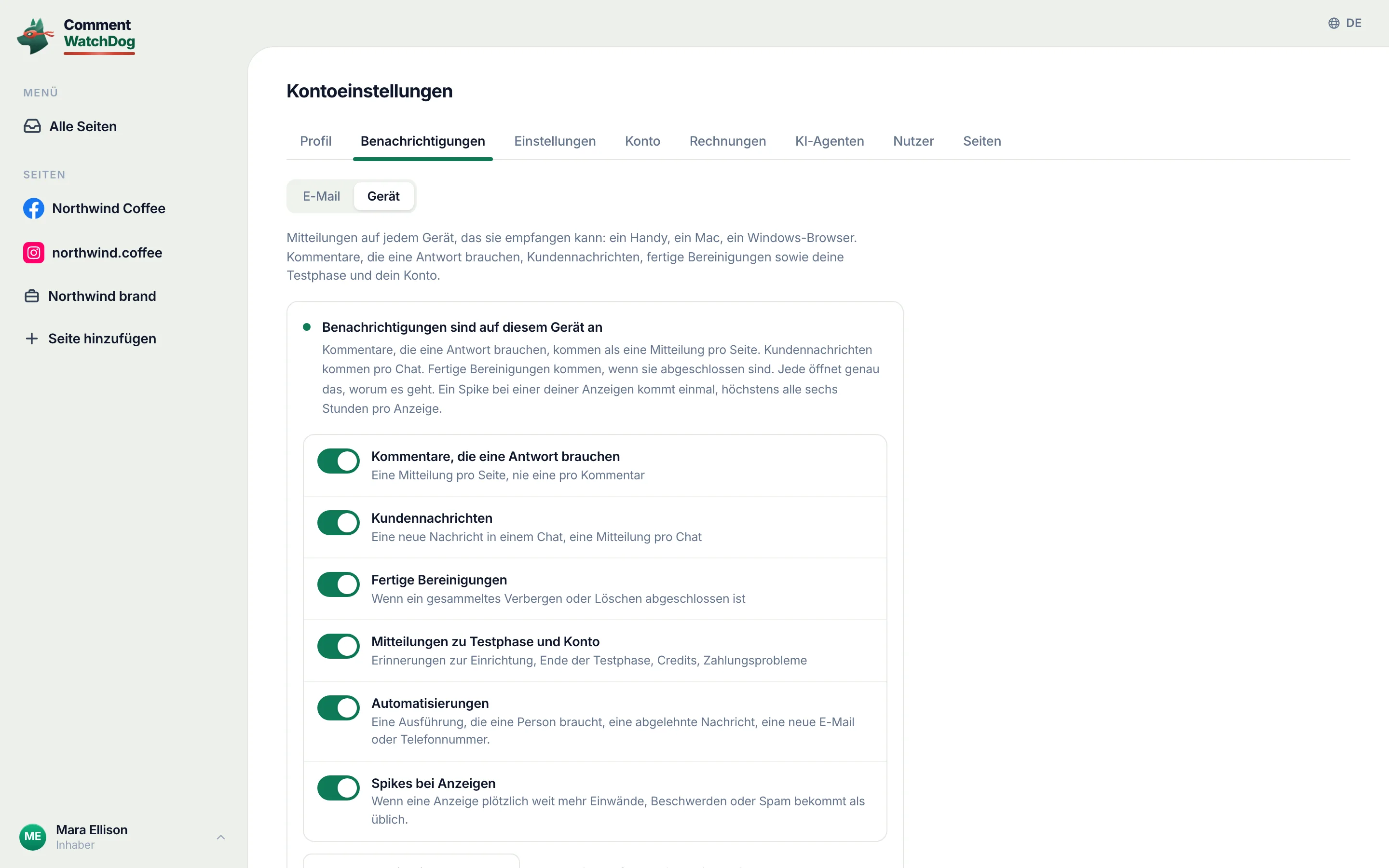Click the Kontoeinstellungen heading

tap(369, 91)
